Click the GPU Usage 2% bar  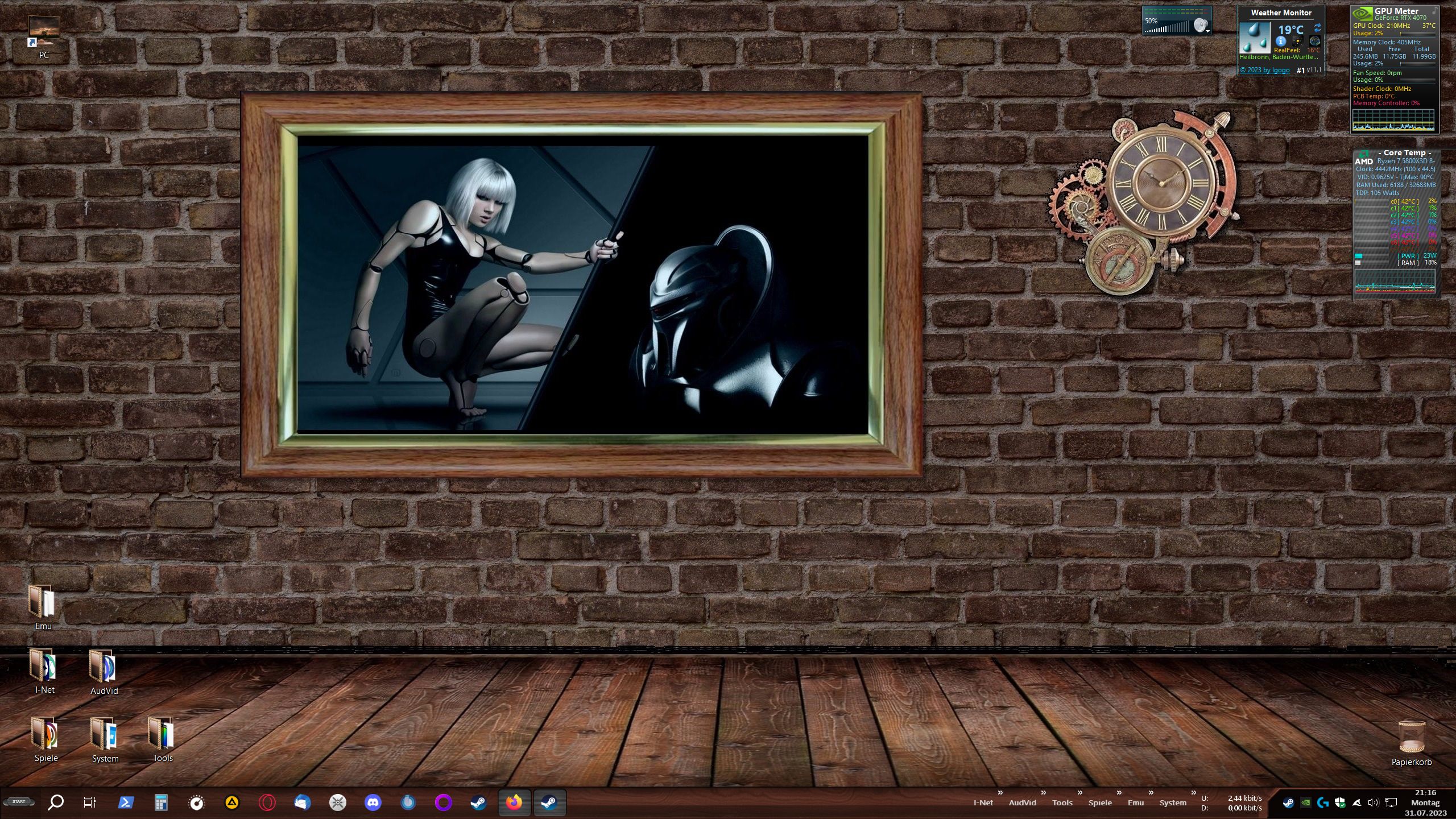point(1417,34)
